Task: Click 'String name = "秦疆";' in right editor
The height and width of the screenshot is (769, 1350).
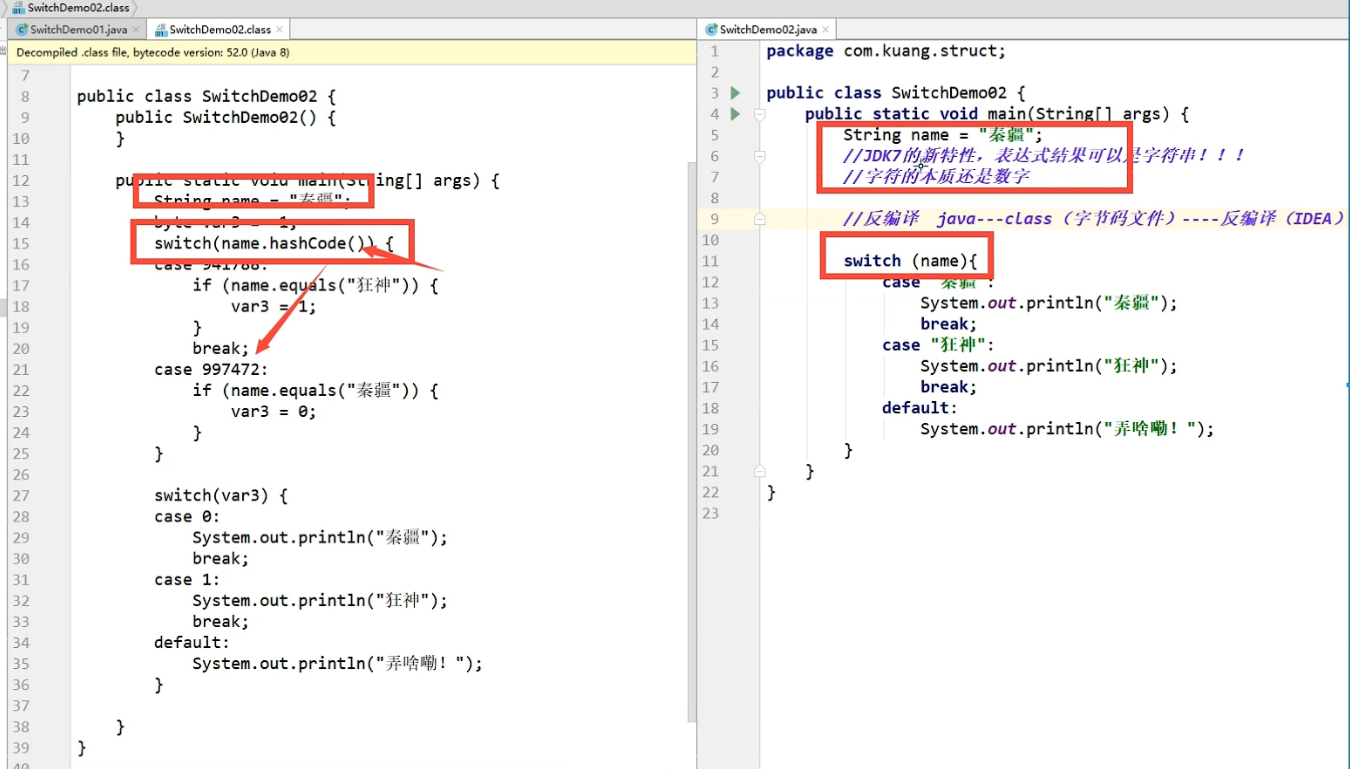Action: pos(943,135)
